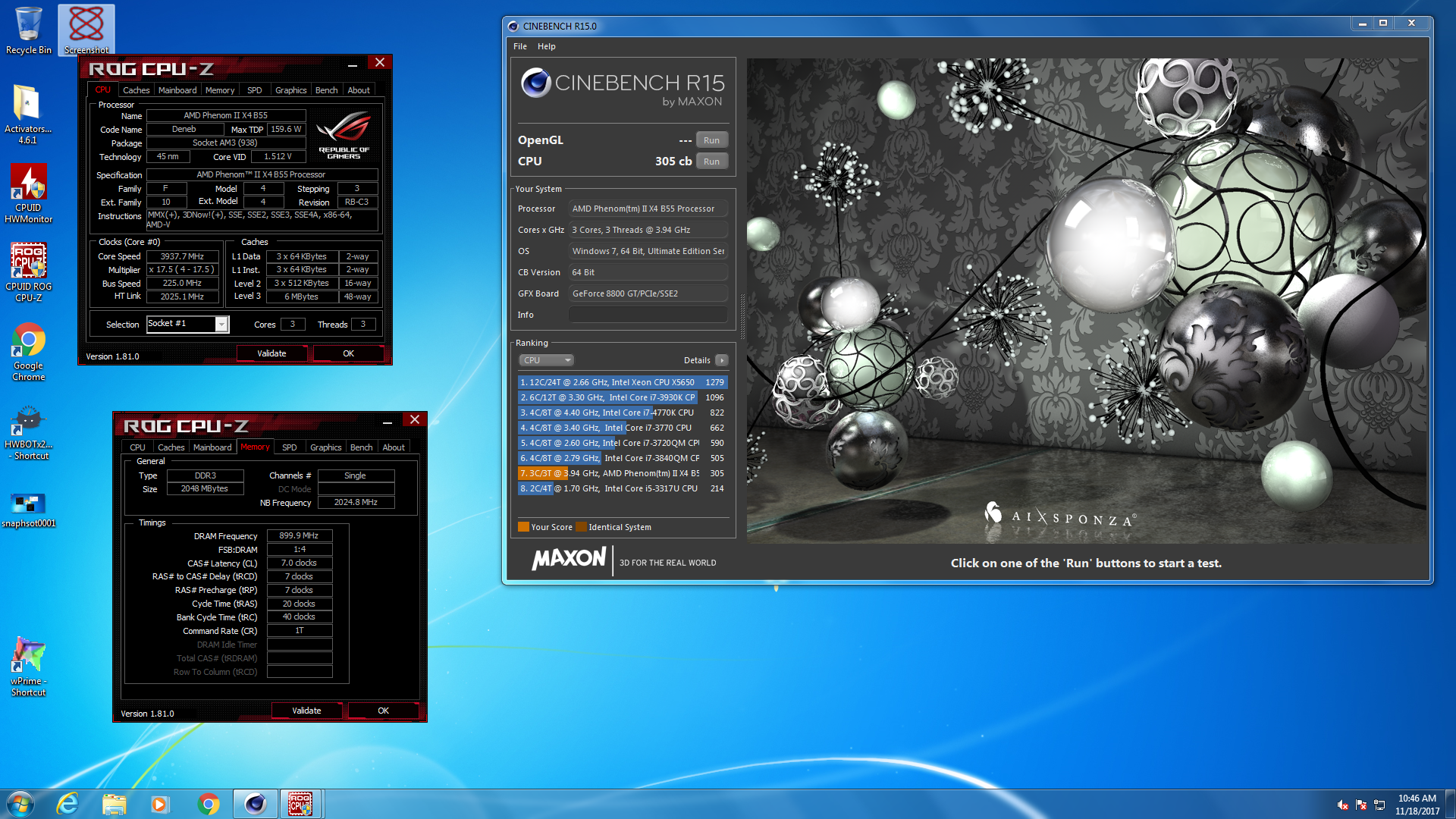Open Chrome from the taskbar
Viewport: 1456px width, 819px height.
(208, 804)
